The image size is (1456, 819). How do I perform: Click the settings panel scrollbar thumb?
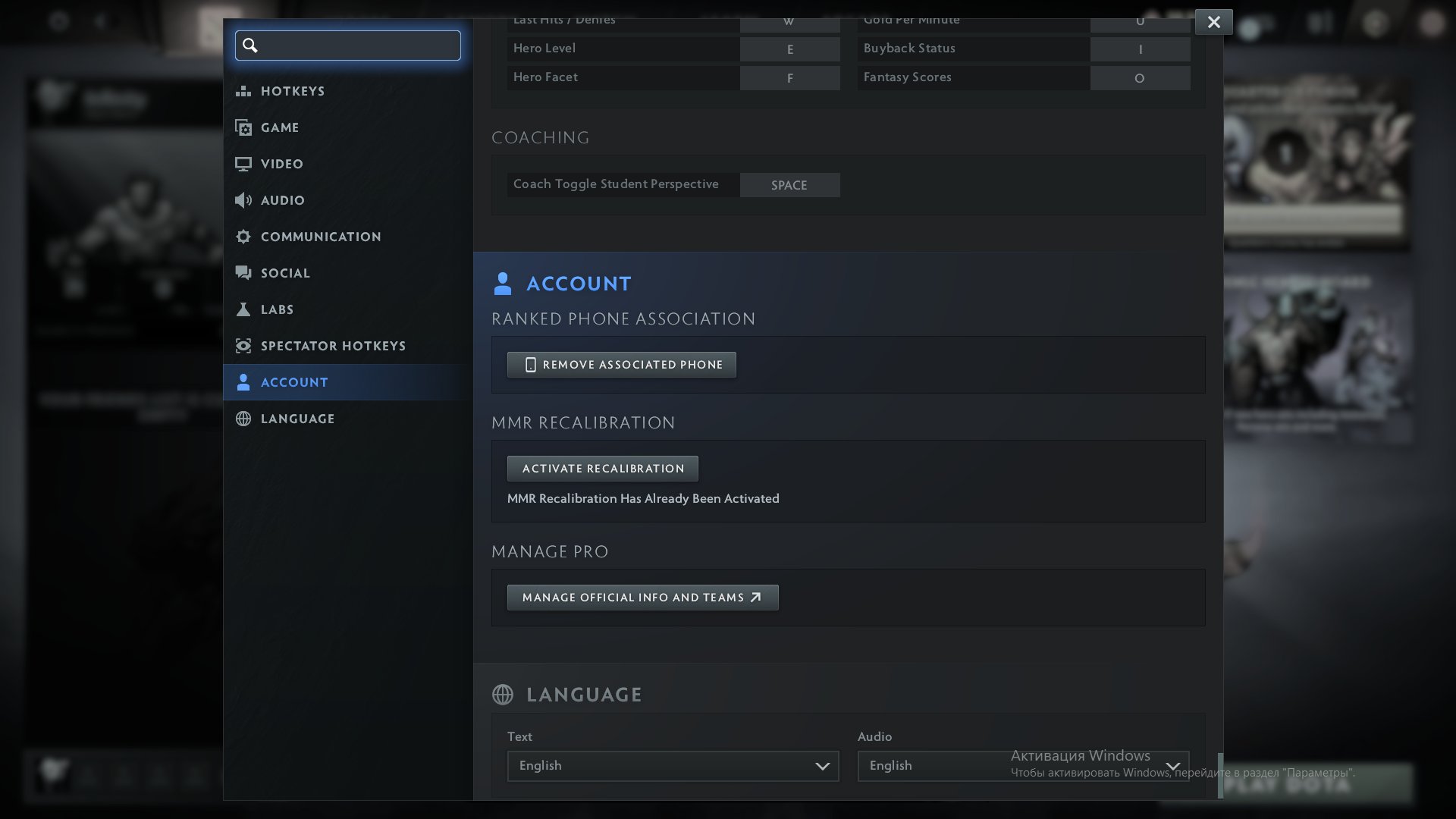pos(1220,775)
